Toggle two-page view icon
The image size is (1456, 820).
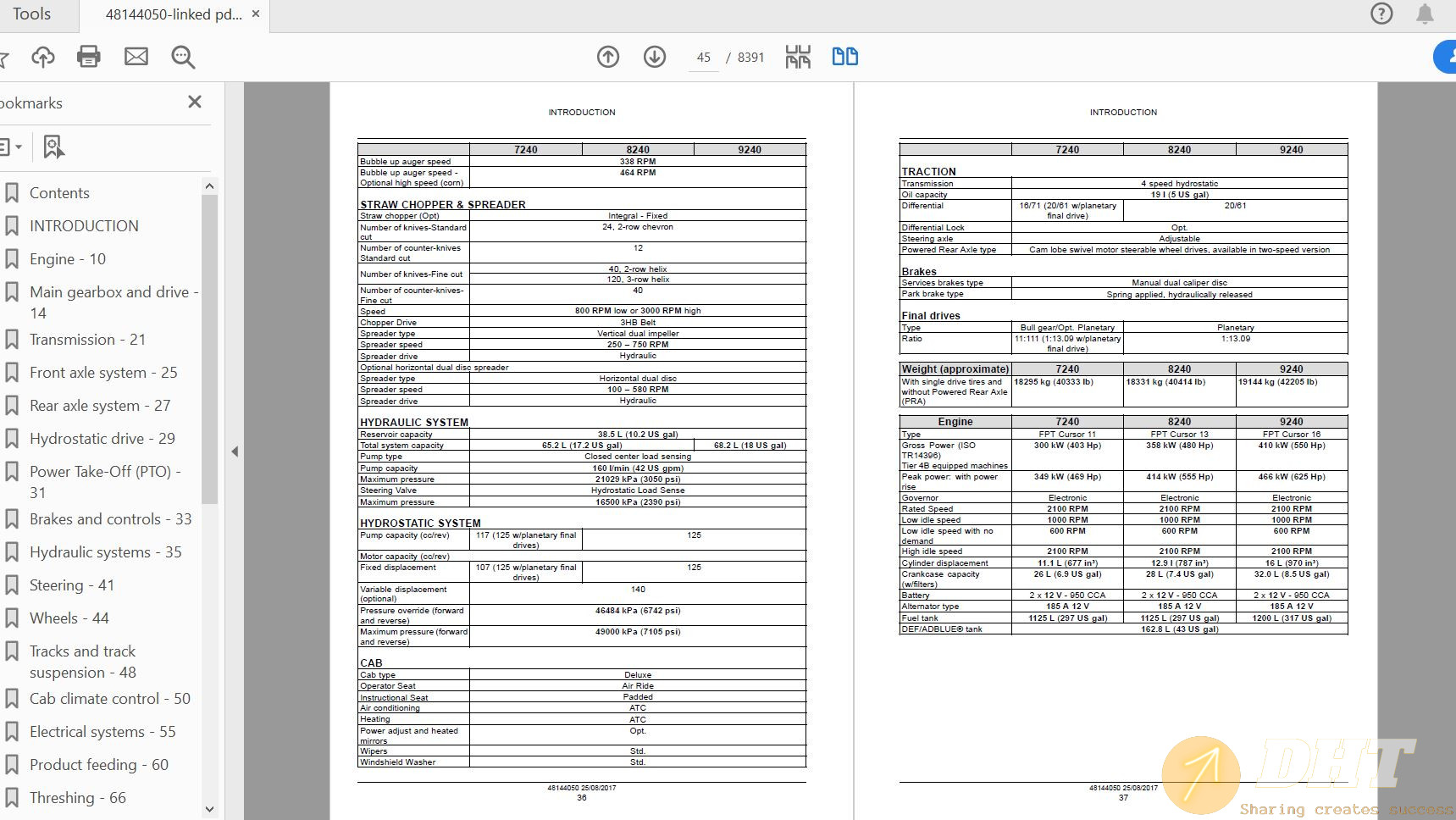click(x=844, y=57)
